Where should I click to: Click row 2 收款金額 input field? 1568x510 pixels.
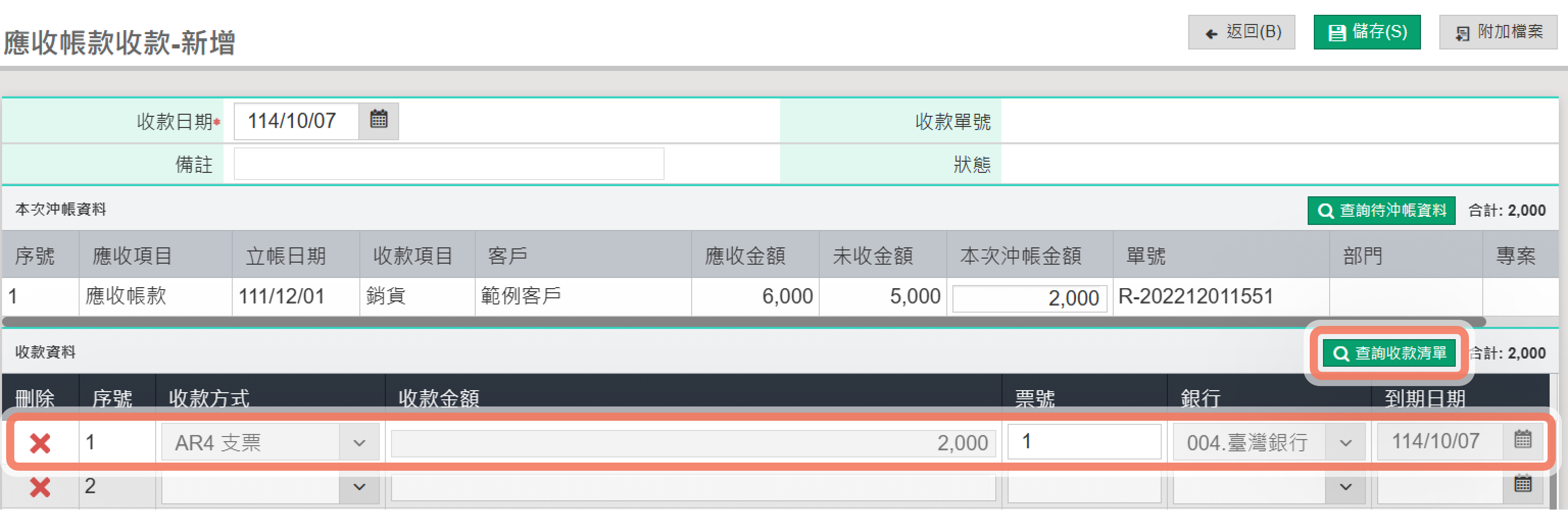693,488
